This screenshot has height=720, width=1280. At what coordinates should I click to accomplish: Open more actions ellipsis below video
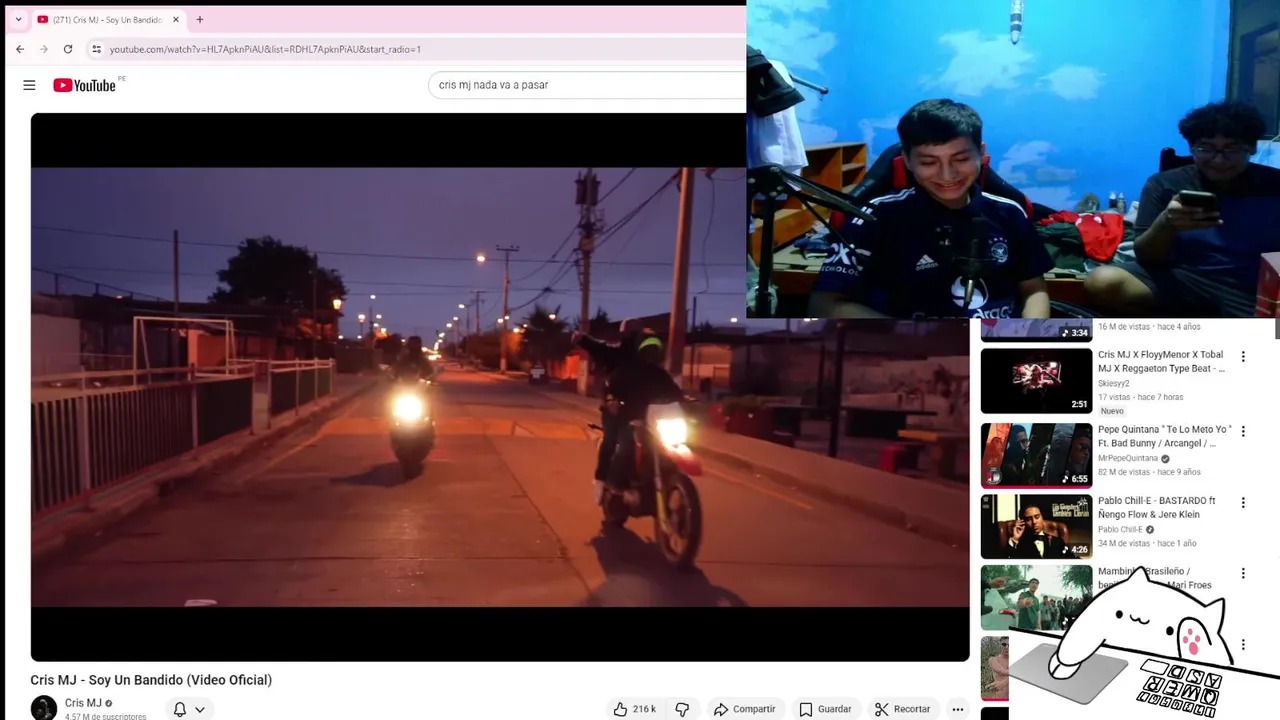point(958,709)
